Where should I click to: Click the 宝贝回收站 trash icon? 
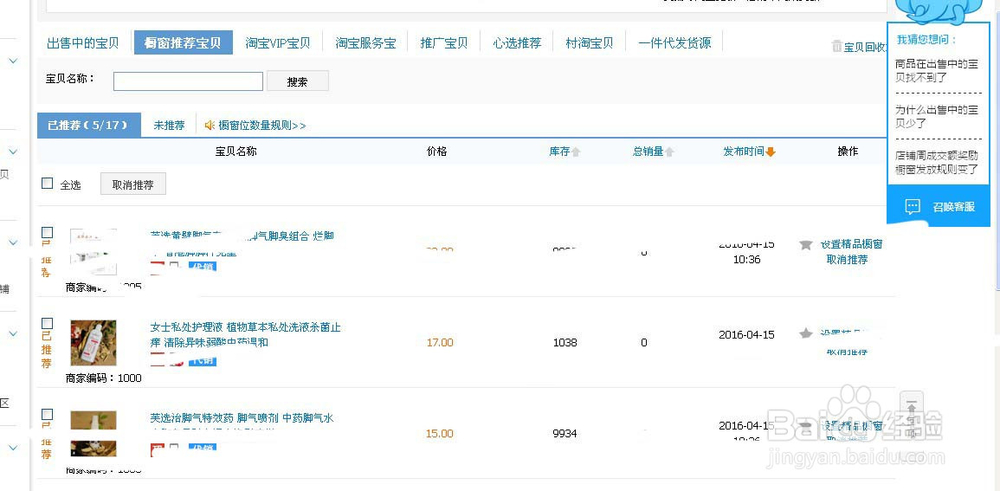pos(837,46)
